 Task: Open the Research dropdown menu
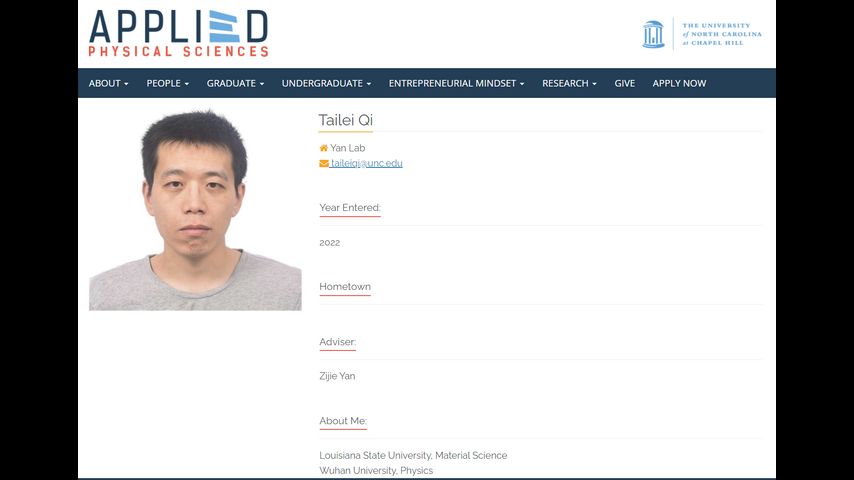coord(569,83)
